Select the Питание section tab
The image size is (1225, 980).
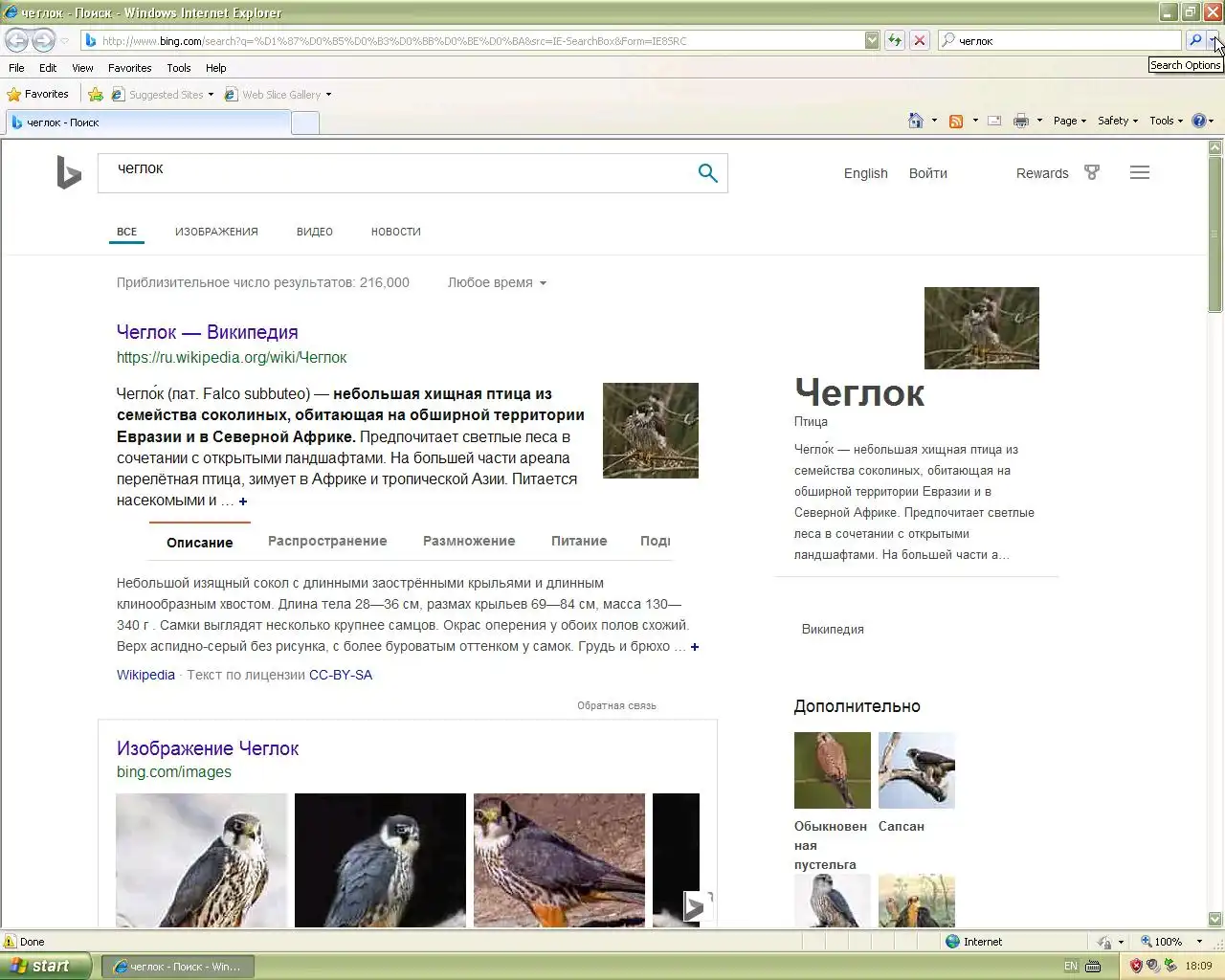coord(579,541)
